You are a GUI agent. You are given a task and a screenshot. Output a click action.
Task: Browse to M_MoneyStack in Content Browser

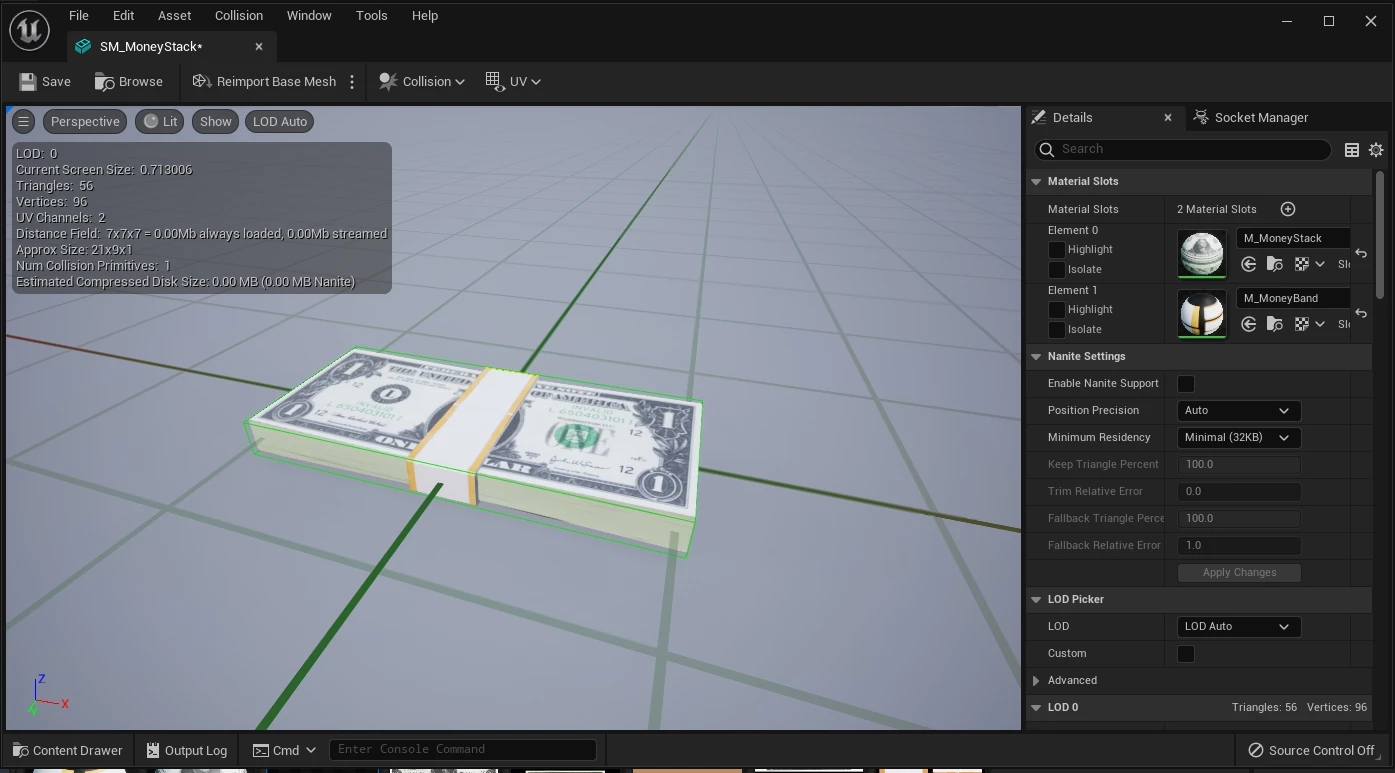coord(1274,264)
